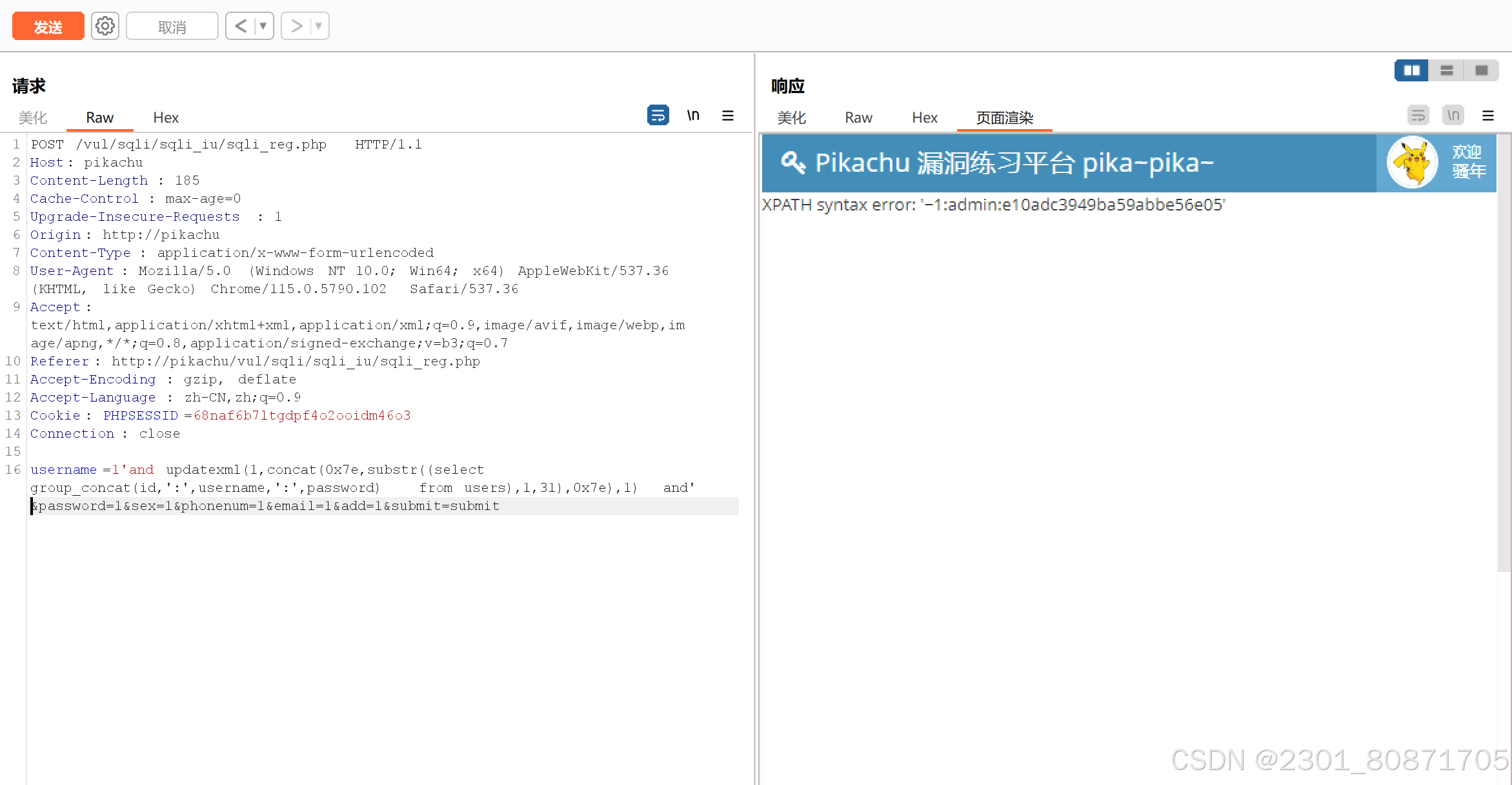Switch the response view to the Raw tab
This screenshot has height=785, width=1512.
(x=858, y=117)
